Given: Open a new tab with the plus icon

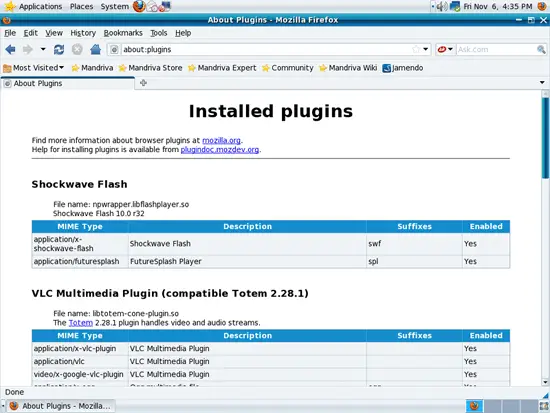Looking at the screenshot, I should click(143, 83).
